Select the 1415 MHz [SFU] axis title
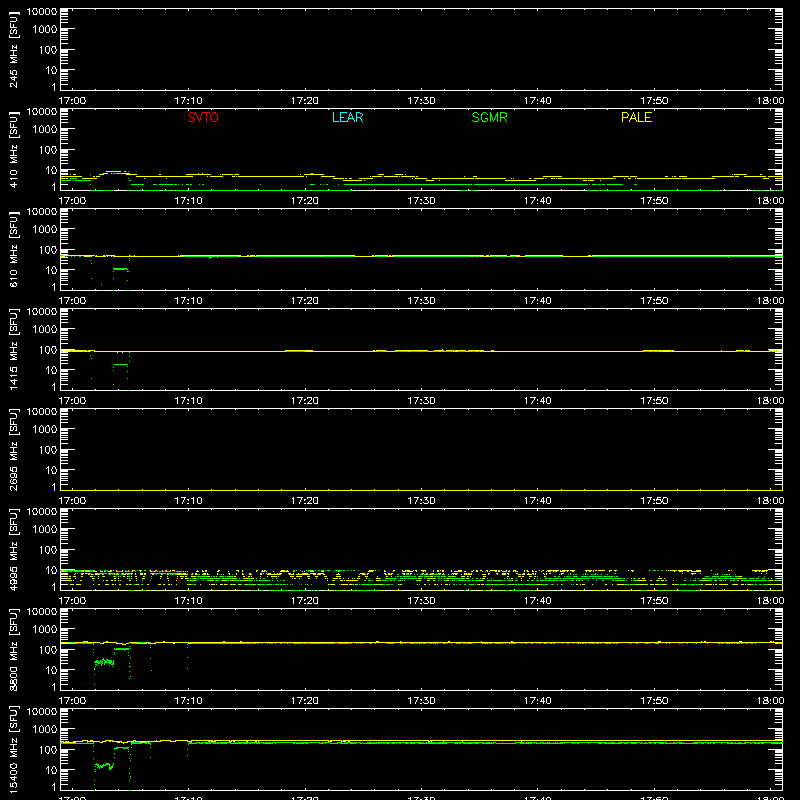 tap(13, 349)
